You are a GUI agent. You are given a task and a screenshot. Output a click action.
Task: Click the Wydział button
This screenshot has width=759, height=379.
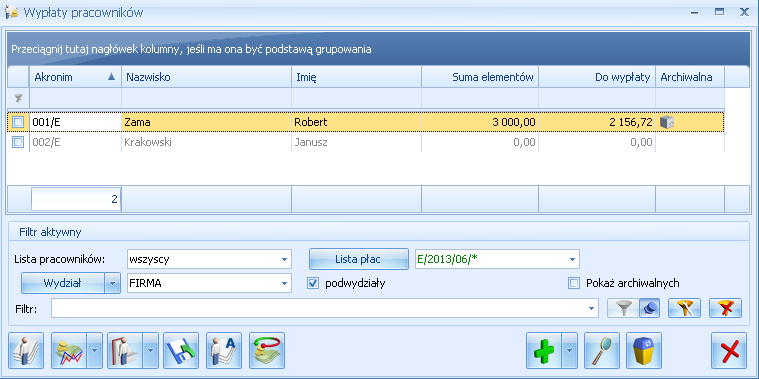pos(63,283)
